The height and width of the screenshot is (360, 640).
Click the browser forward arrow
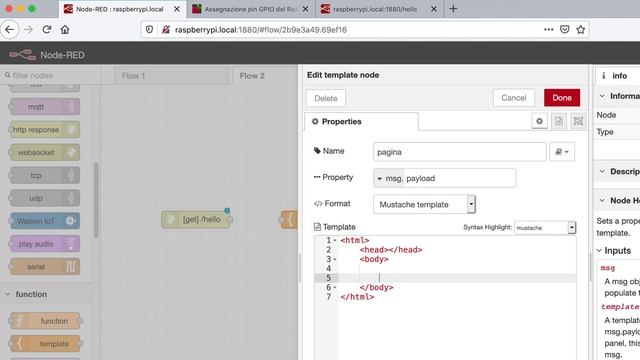pyautogui.click(x=28, y=29)
